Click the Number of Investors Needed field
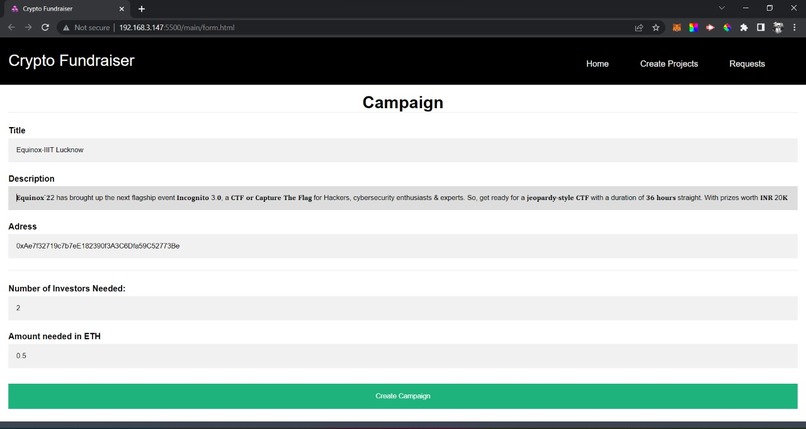 (402, 308)
